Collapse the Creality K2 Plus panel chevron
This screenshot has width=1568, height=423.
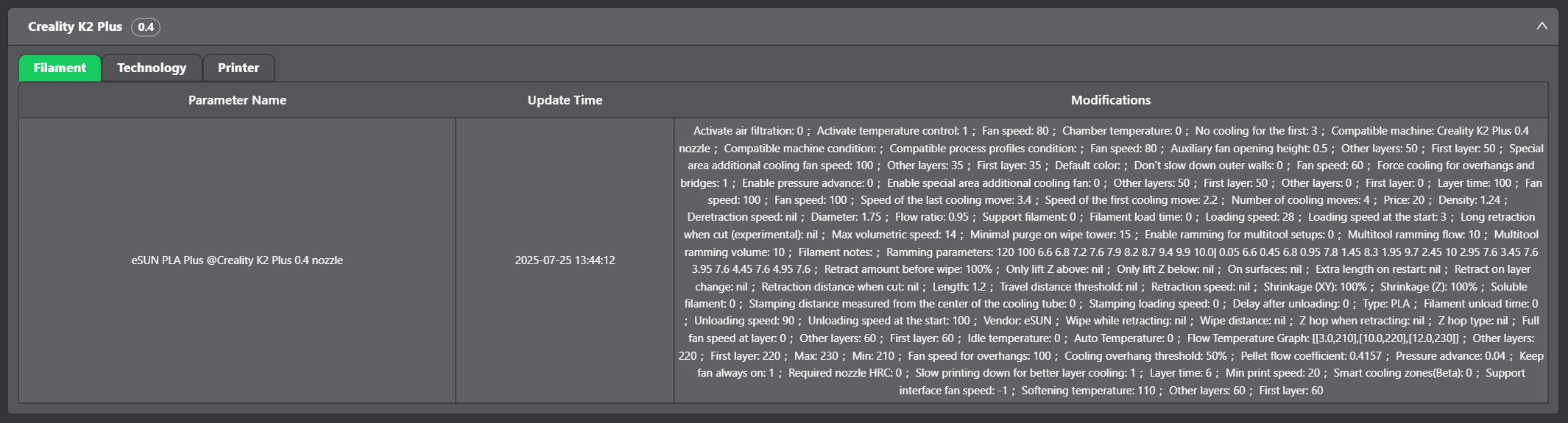pyautogui.click(x=1541, y=26)
